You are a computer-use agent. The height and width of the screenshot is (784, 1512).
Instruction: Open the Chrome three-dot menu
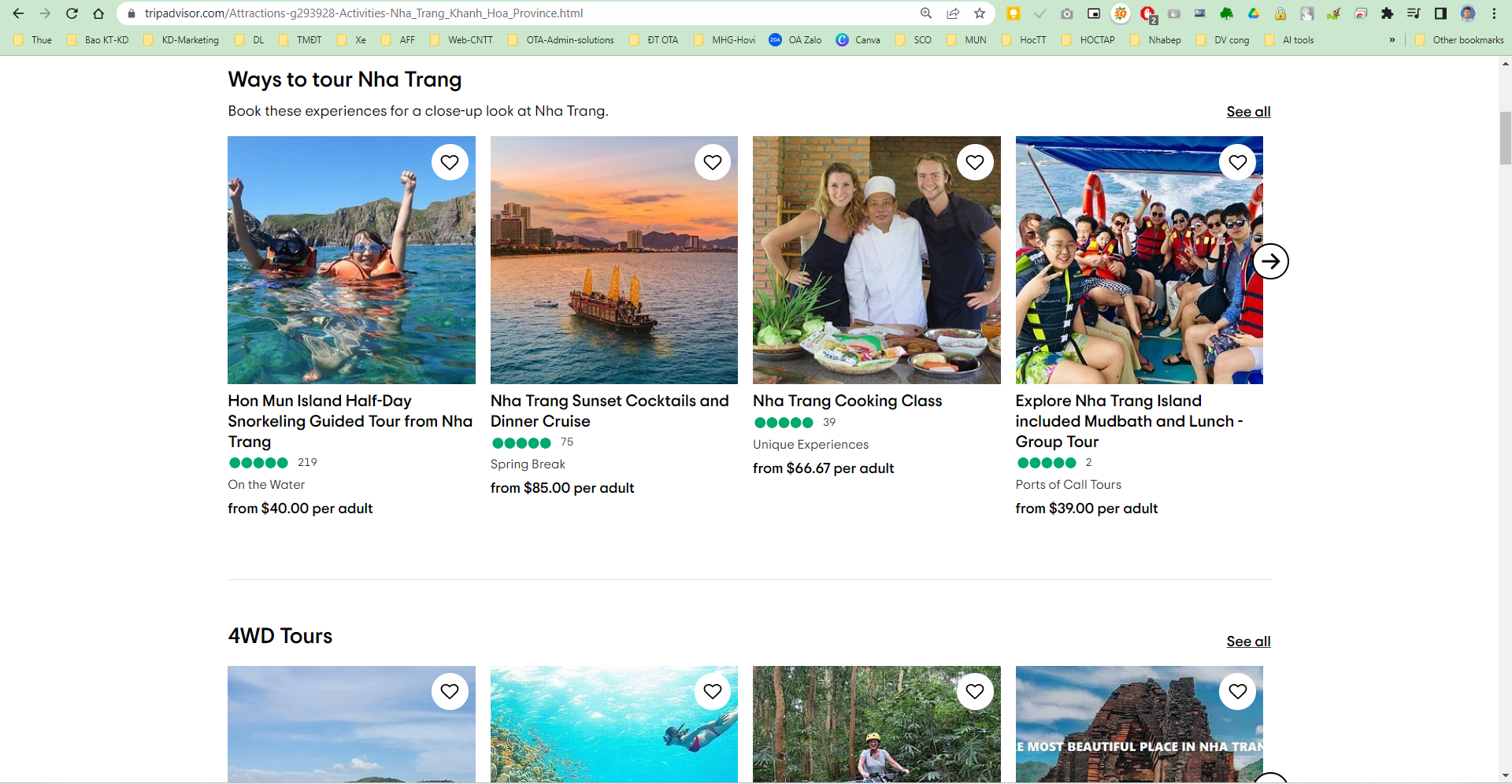[1494, 13]
